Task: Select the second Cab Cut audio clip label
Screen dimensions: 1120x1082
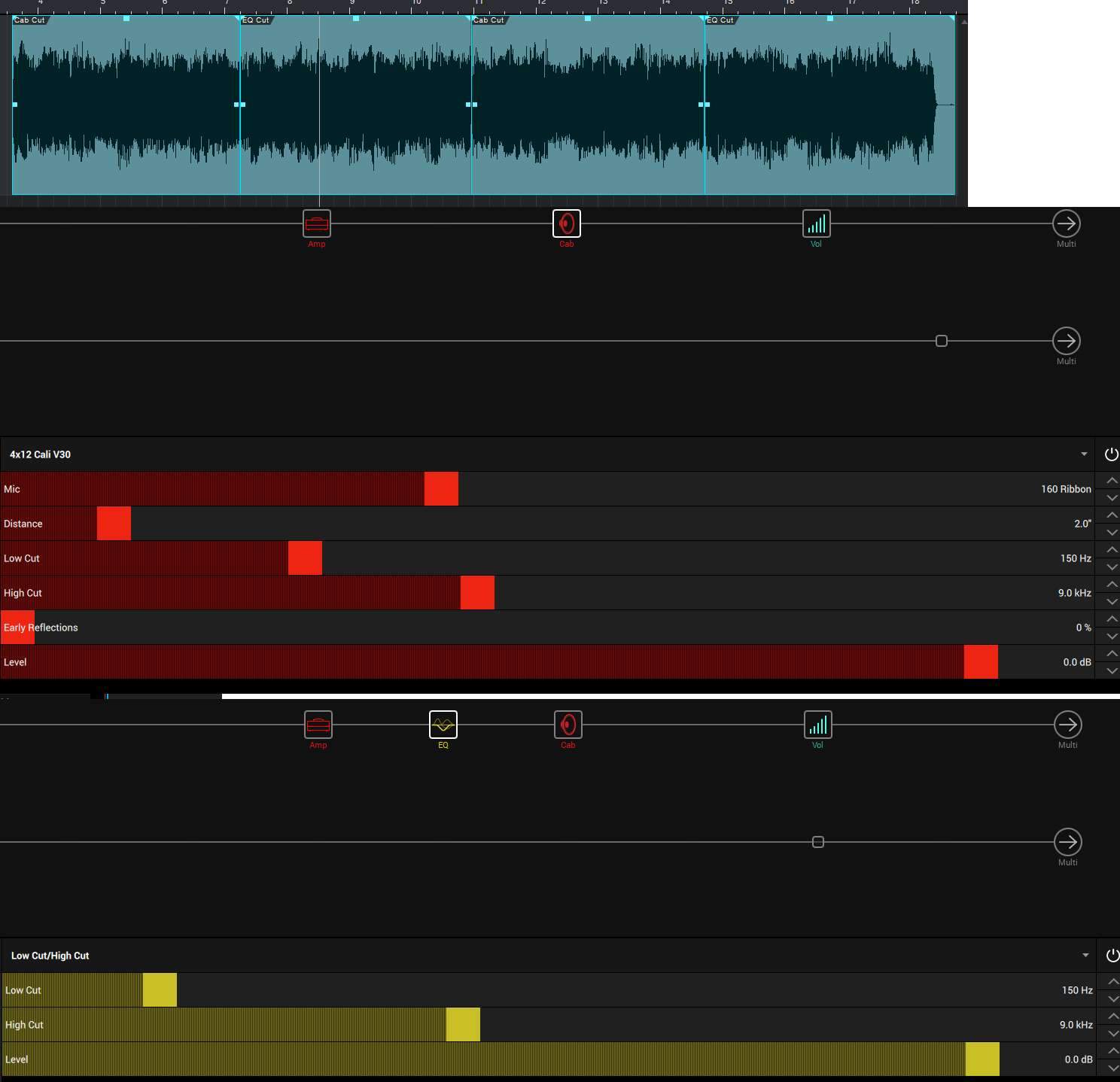Action: click(x=488, y=20)
